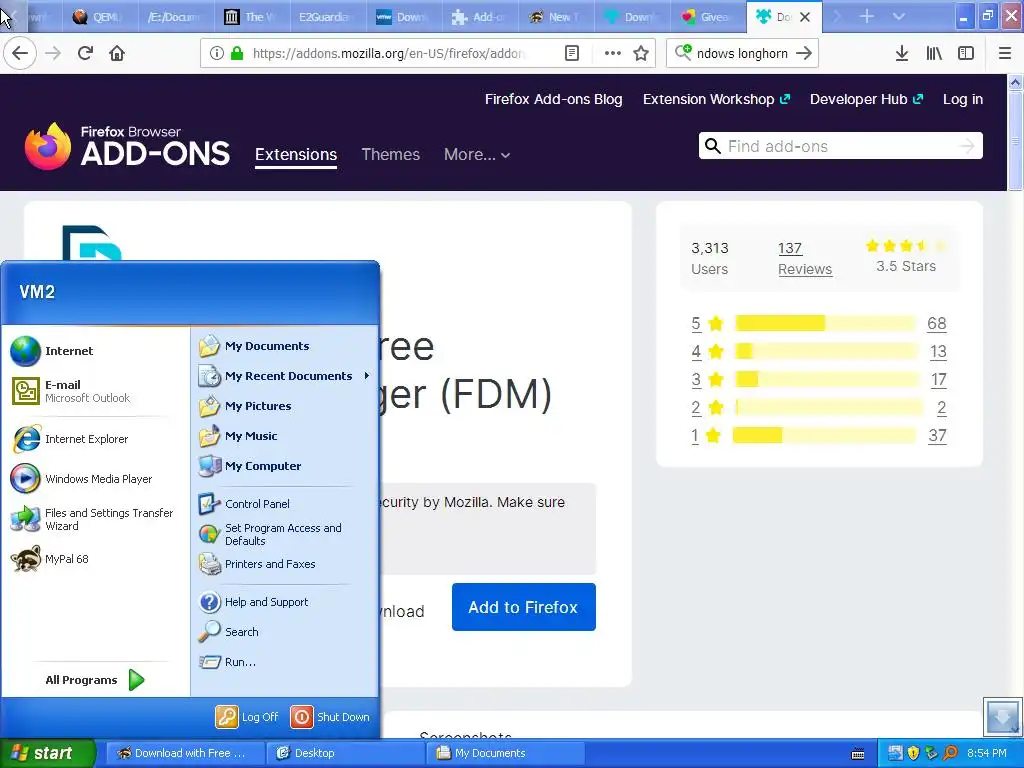The height and width of the screenshot is (768, 1024).
Task: Open Extension Workshop link
Action: (716, 99)
